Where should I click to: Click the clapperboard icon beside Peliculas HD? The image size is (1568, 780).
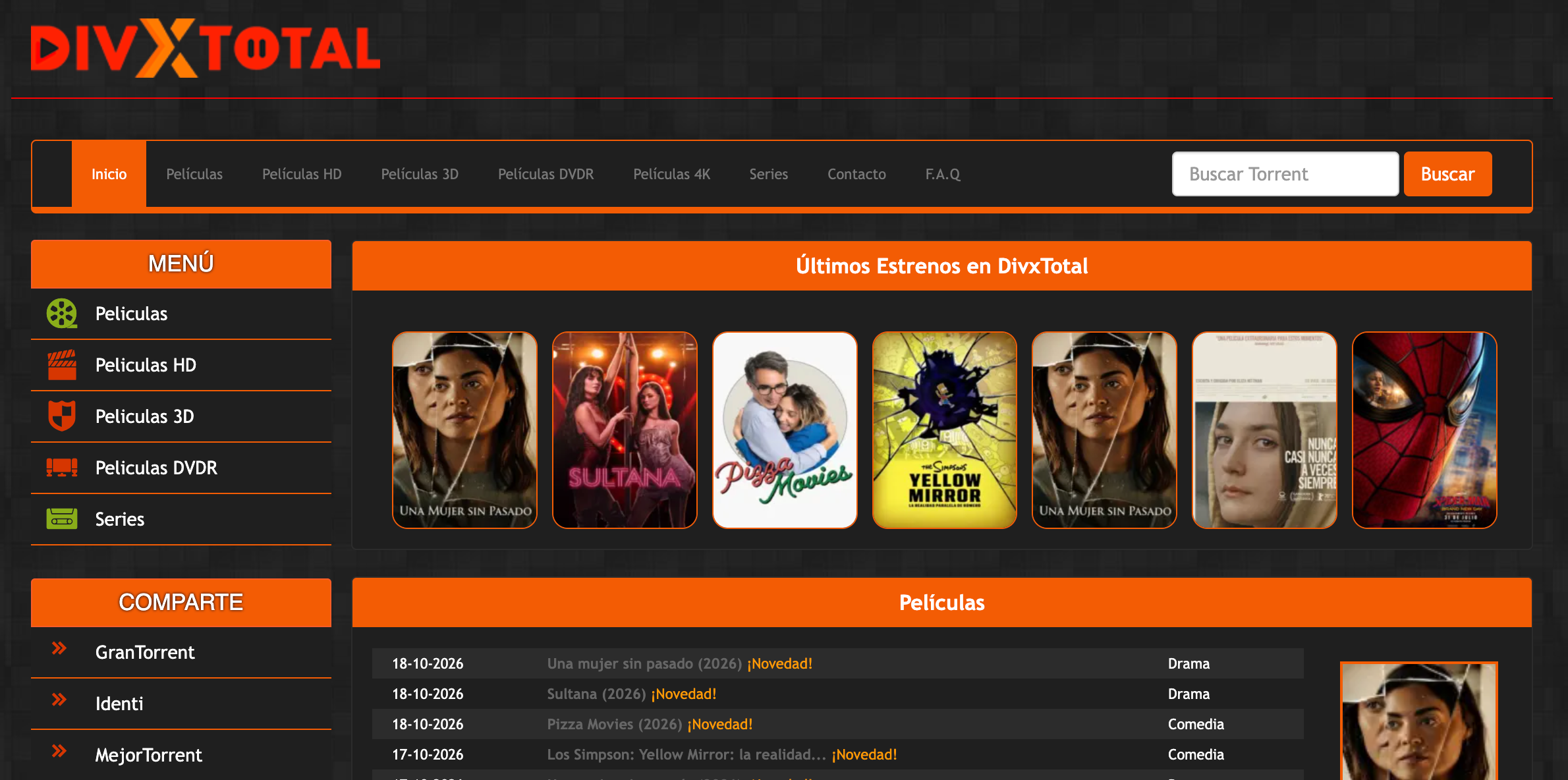pyautogui.click(x=62, y=365)
